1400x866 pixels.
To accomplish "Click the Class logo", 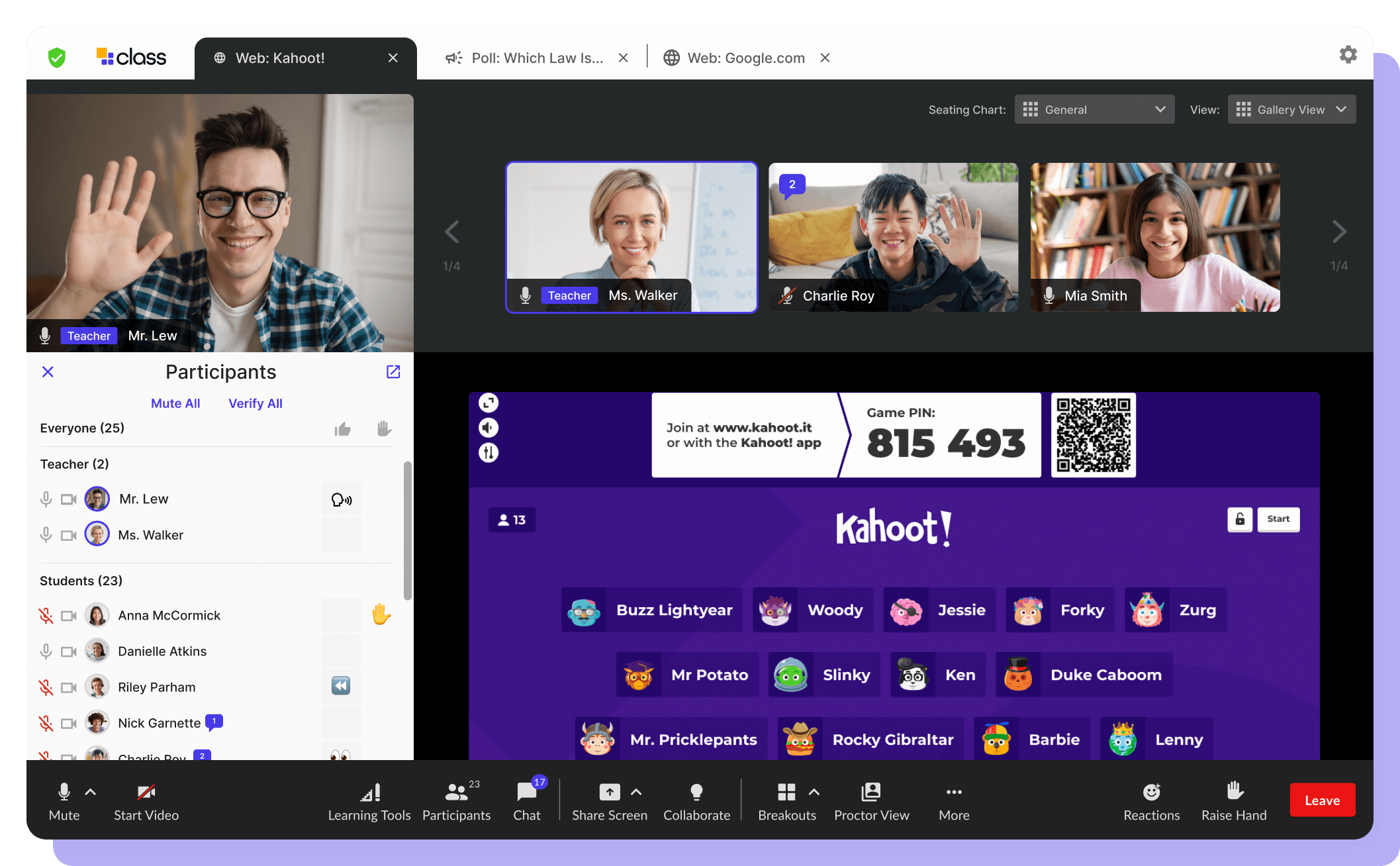I will point(131,57).
